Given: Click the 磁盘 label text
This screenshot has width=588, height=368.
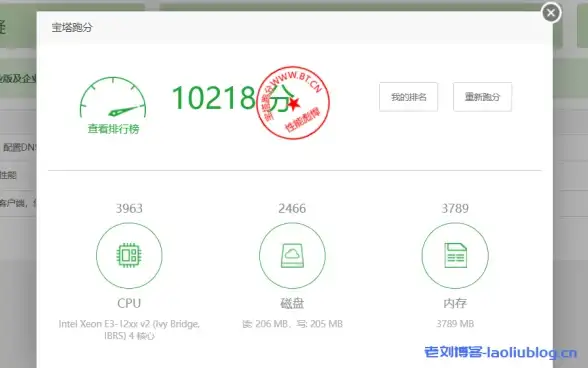Looking at the screenshot, I should tap(292, 303).
